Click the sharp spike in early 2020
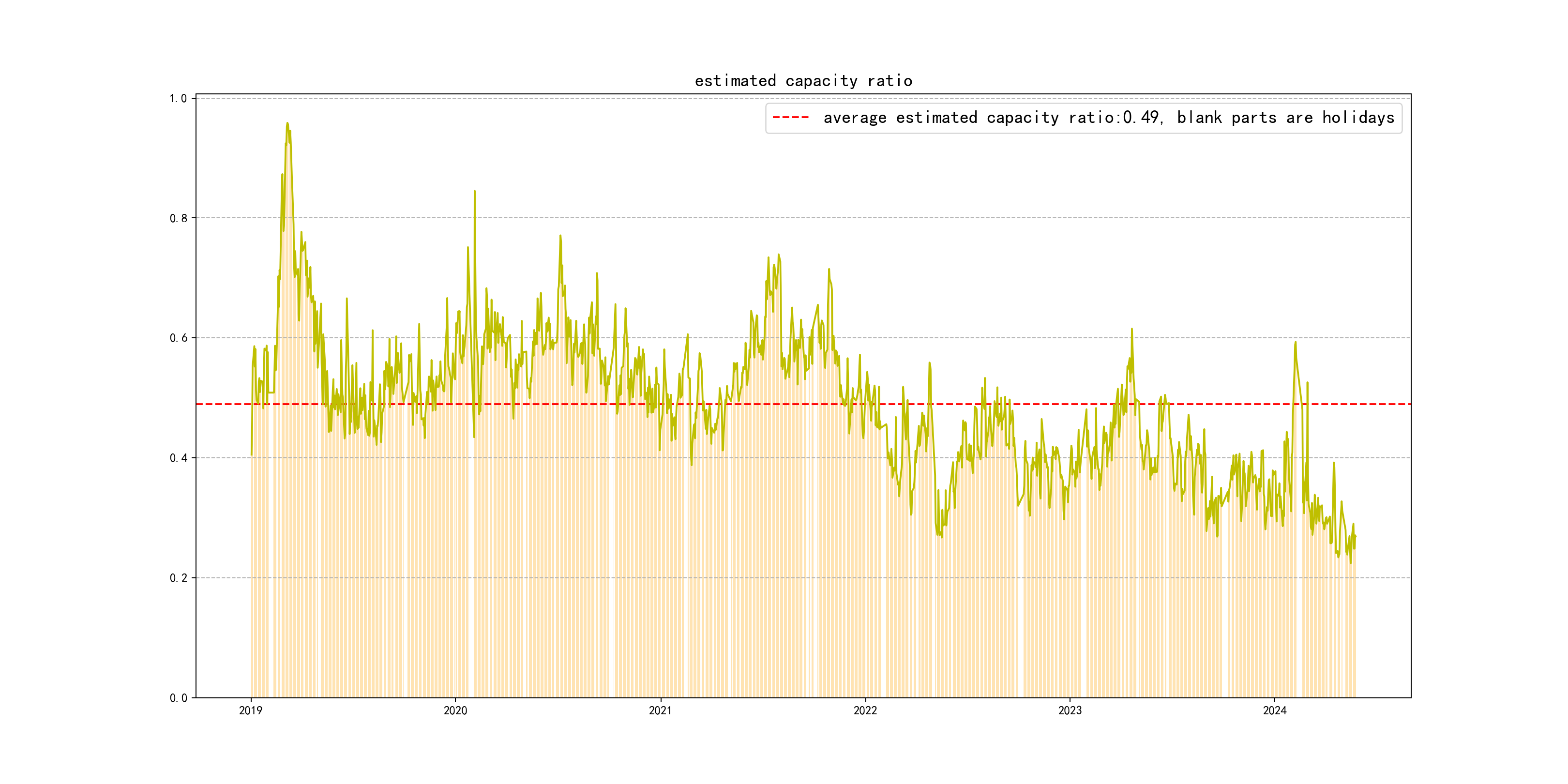The image size is (1568, 784). [475, 192]
